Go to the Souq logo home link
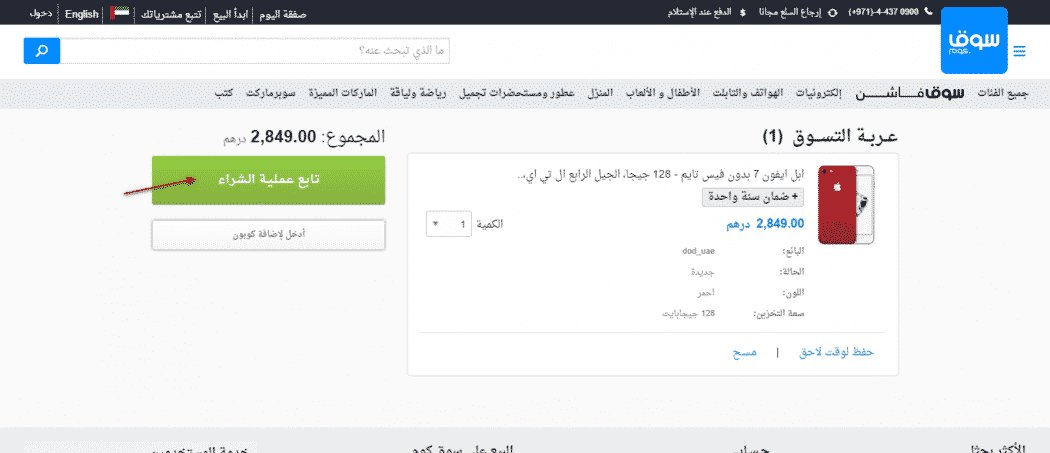The height and width of the screenshot is (453, 1050). click(974, 40)
